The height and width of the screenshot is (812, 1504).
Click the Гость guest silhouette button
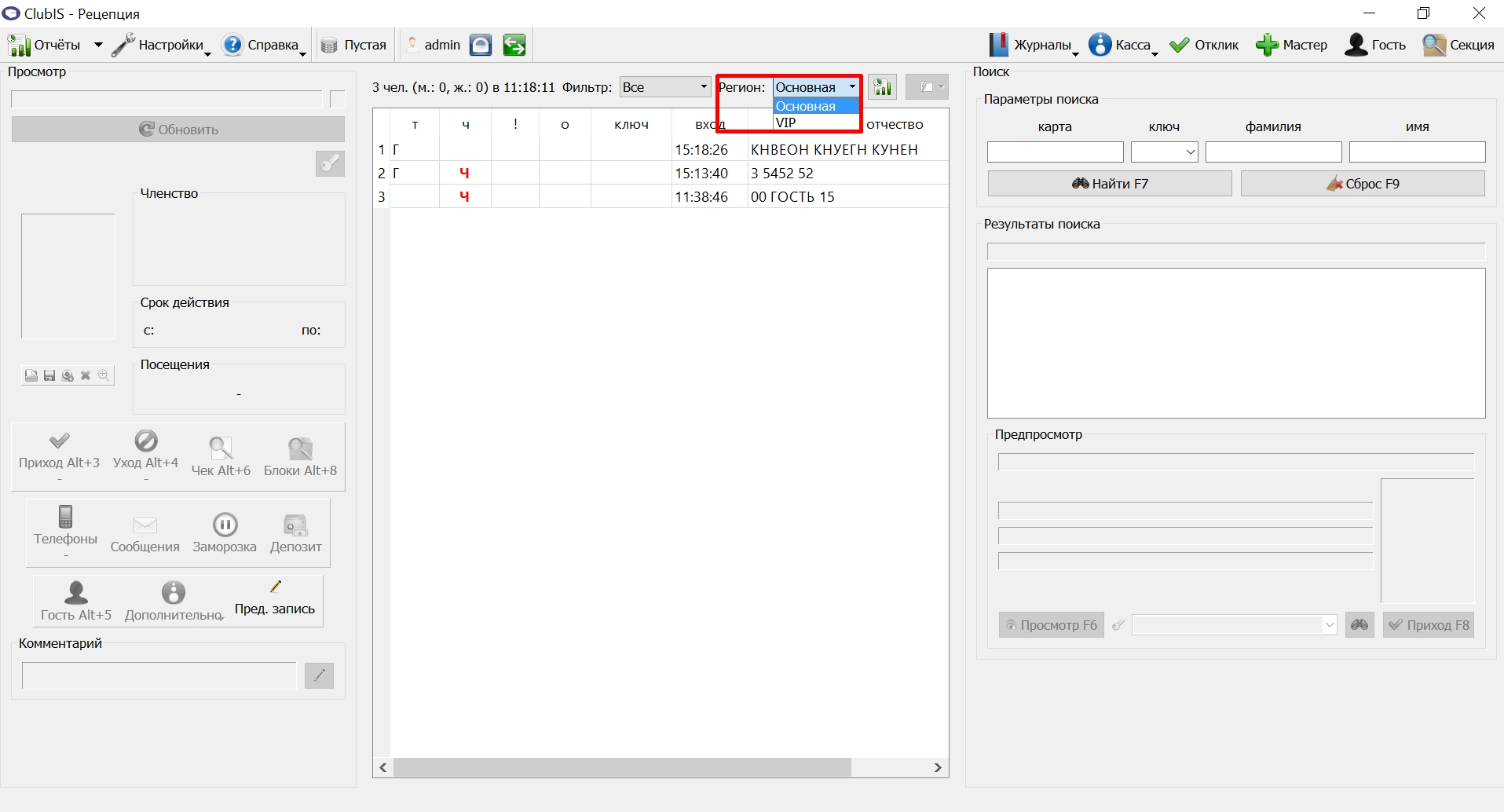click(1375, 45)
